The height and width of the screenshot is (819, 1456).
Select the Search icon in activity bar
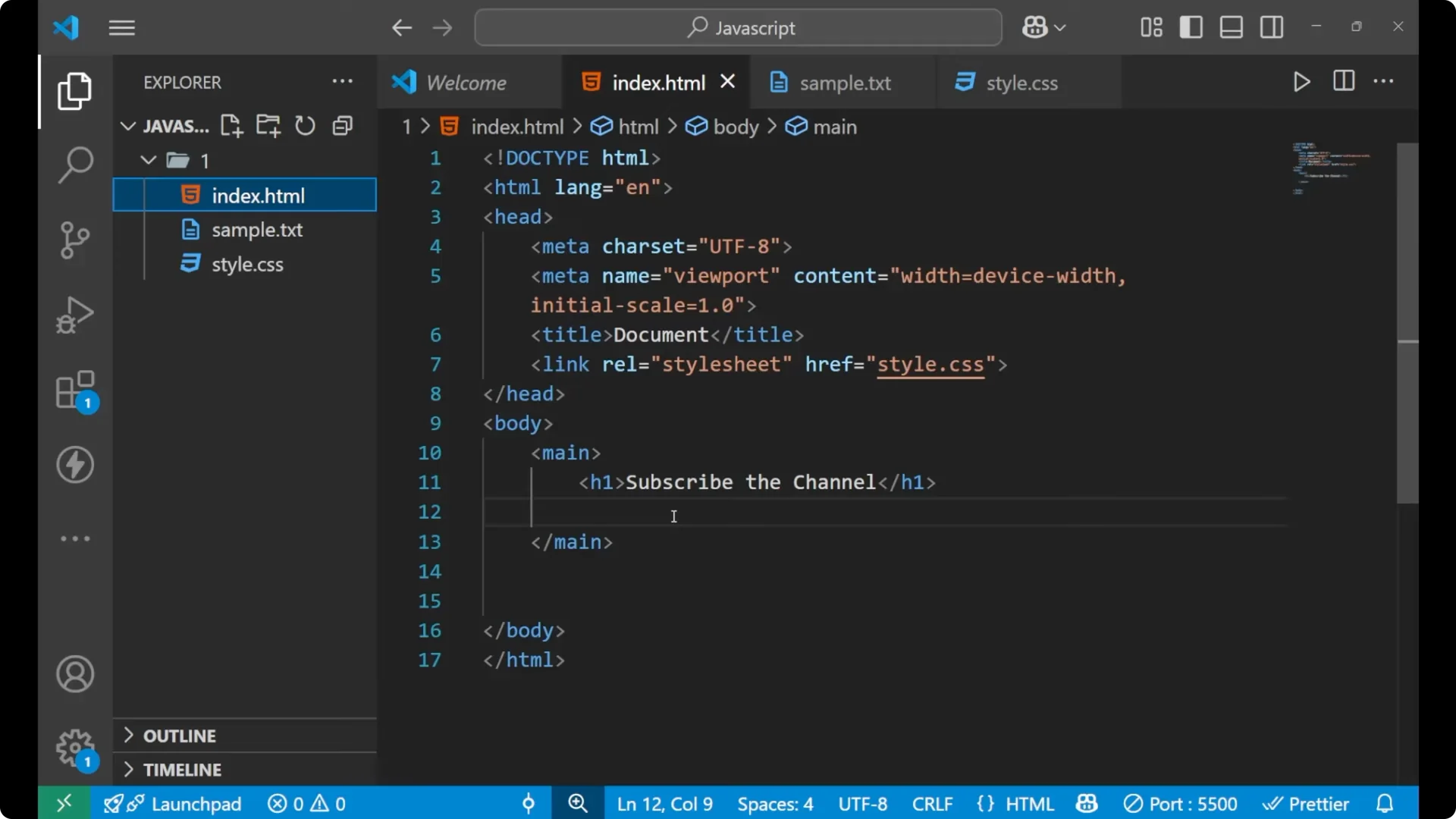[x=74, y=164]
